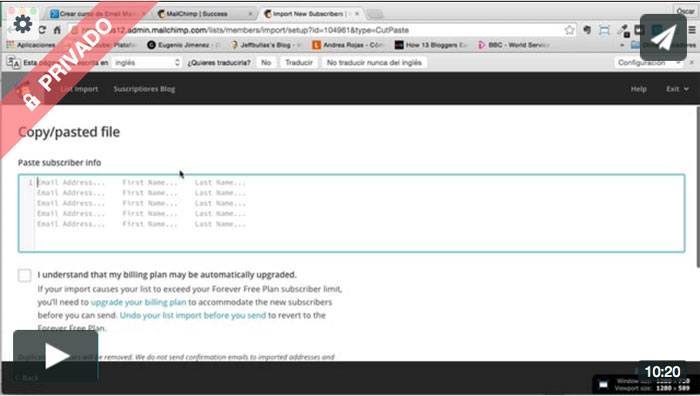Open translate Configuración dropdown
This screenshot has width=700, height=396.
pos(648,63)
